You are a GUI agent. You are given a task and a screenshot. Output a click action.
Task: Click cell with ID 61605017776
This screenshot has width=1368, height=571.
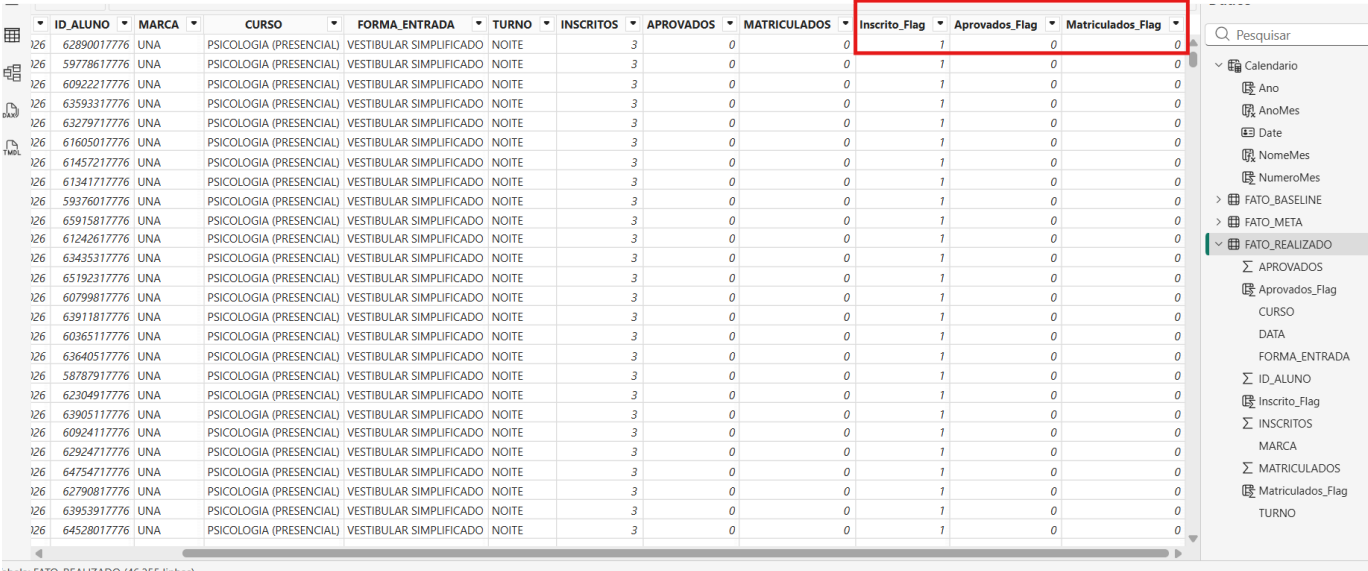point(90,142)
